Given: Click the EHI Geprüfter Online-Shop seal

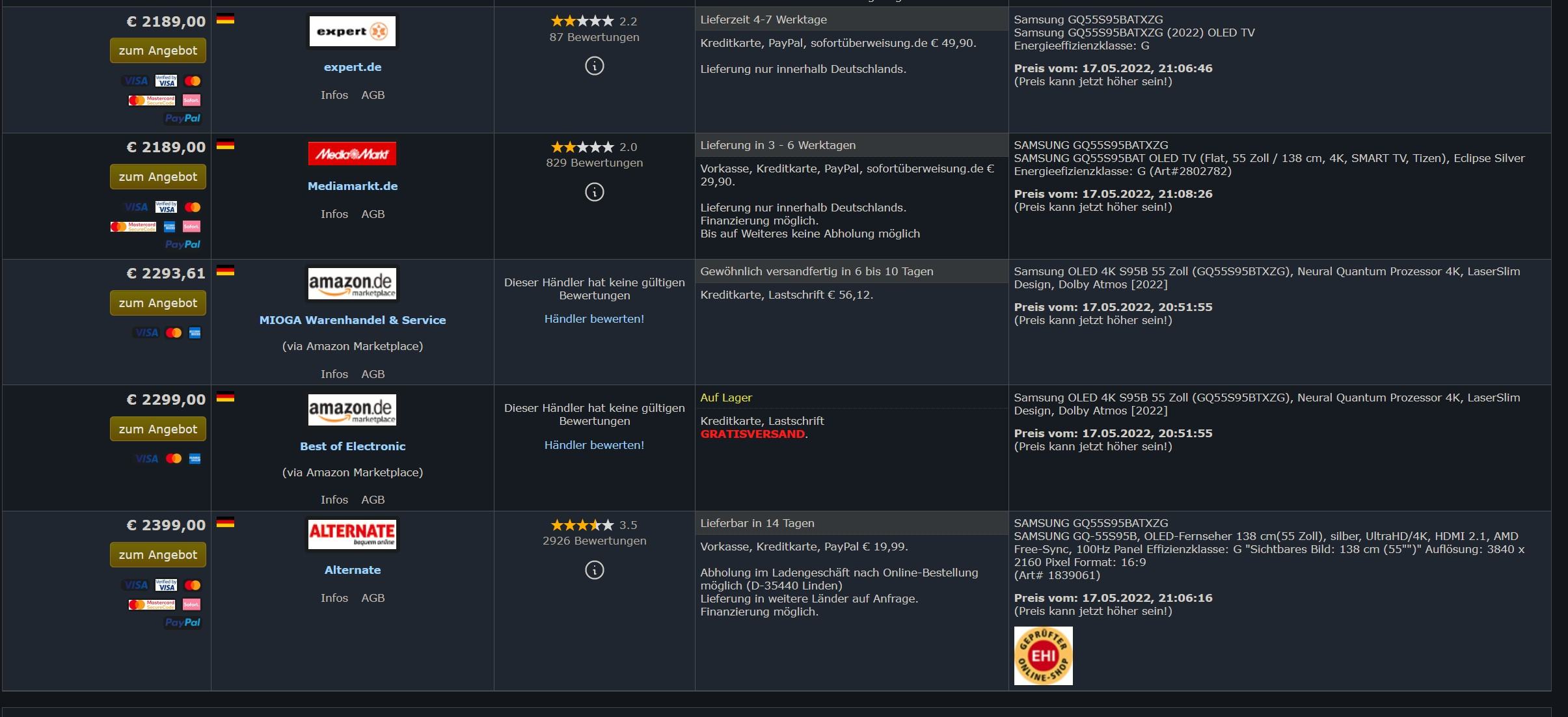Looking at the screenshot, I should pyautogui.click(x=1043, y=655).
